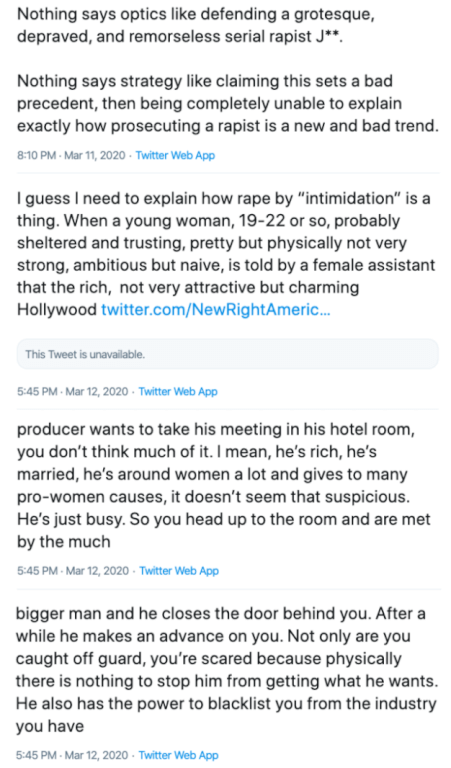Open Twitter Web App link under 'you have' tweet
Image resolution: width=451 pixels, height=768 pixels.
tap(178, 755)
